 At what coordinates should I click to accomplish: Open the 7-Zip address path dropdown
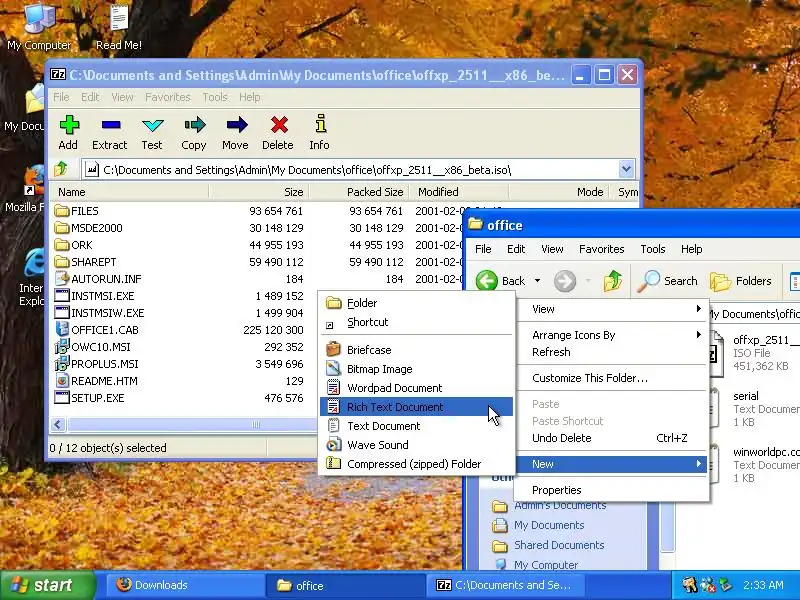[626, 169]
